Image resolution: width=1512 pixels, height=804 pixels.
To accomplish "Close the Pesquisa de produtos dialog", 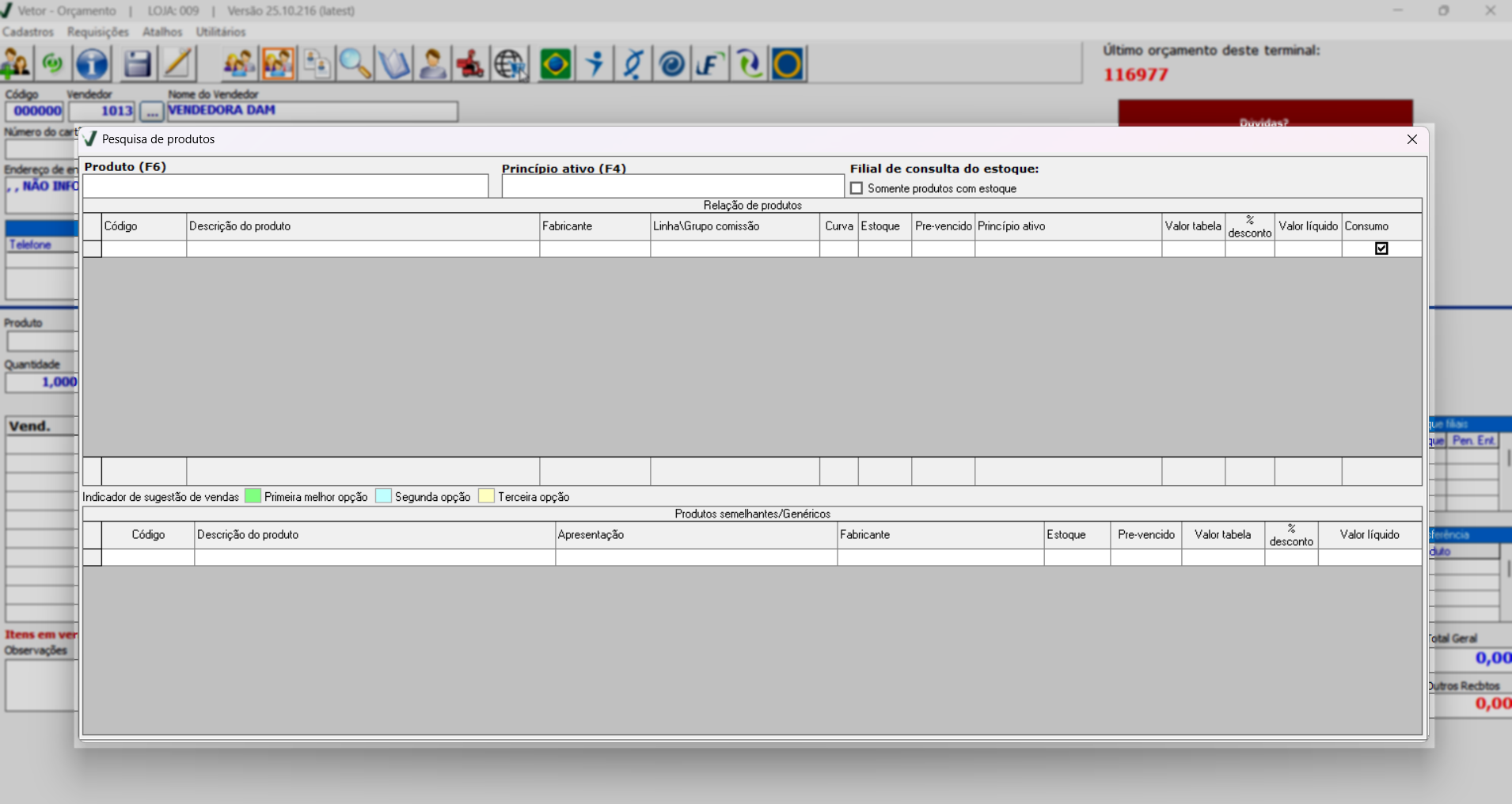I will (1411, 139).
